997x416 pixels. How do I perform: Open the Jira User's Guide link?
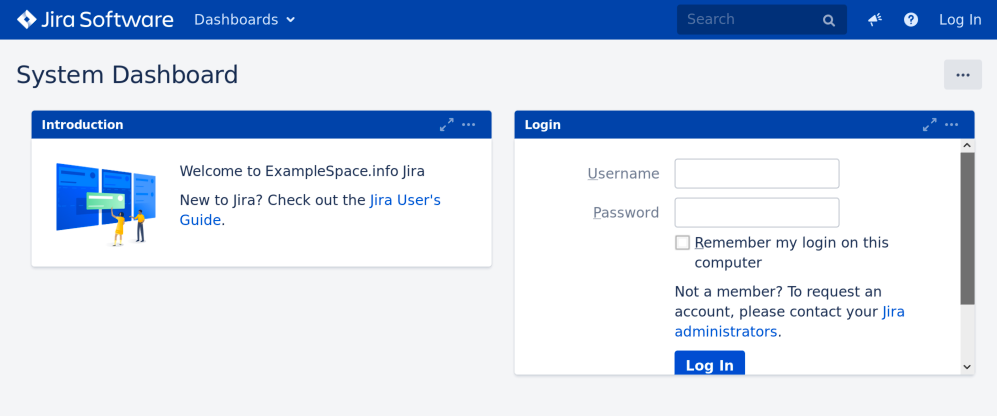pos(405,200)
